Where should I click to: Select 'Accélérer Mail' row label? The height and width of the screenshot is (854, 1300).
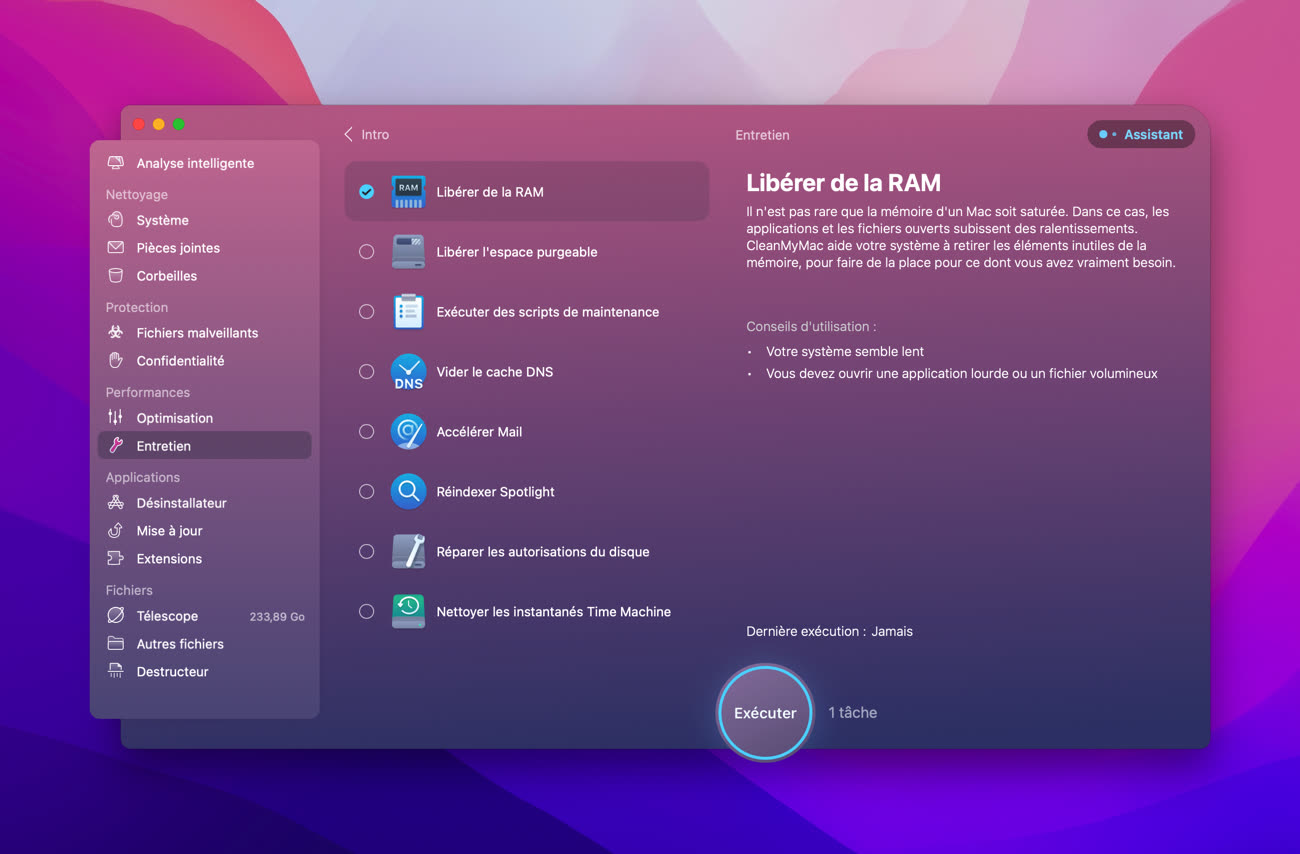coord(479,432)
